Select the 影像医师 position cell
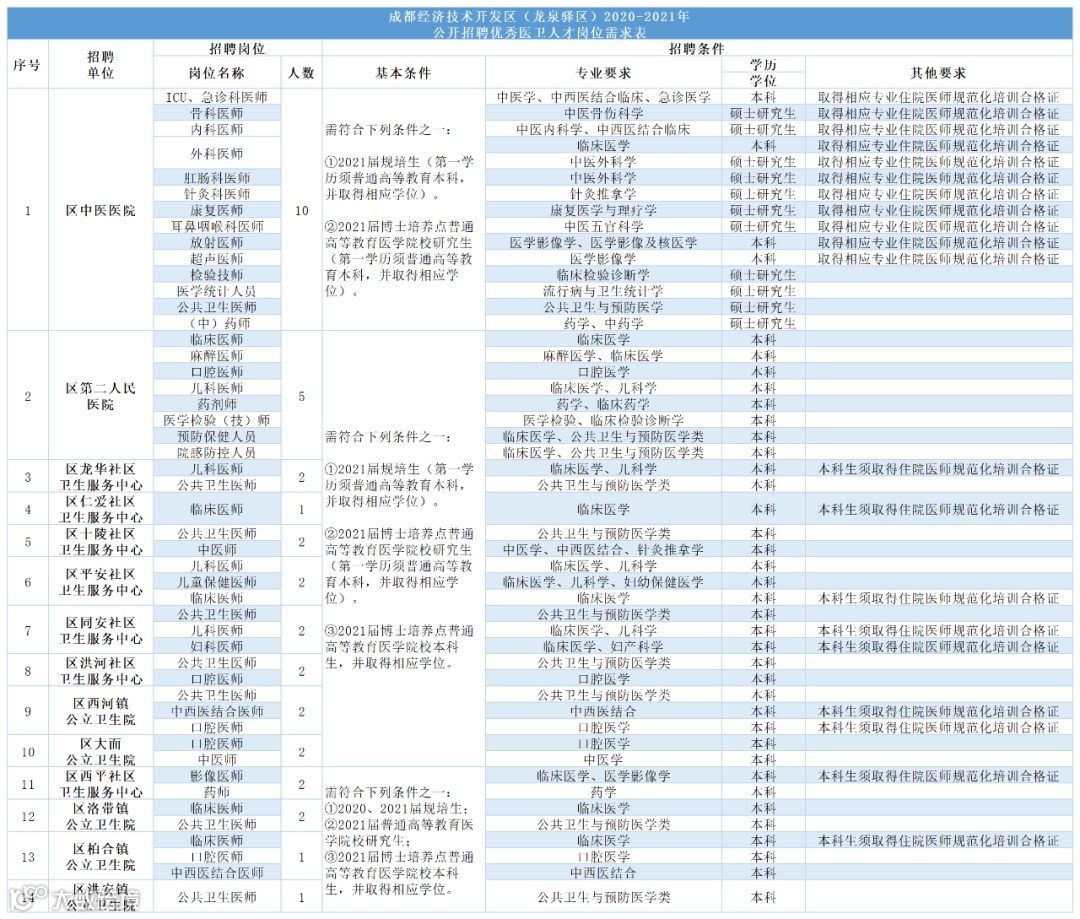The image size is (1080, 919). point(217,776)
